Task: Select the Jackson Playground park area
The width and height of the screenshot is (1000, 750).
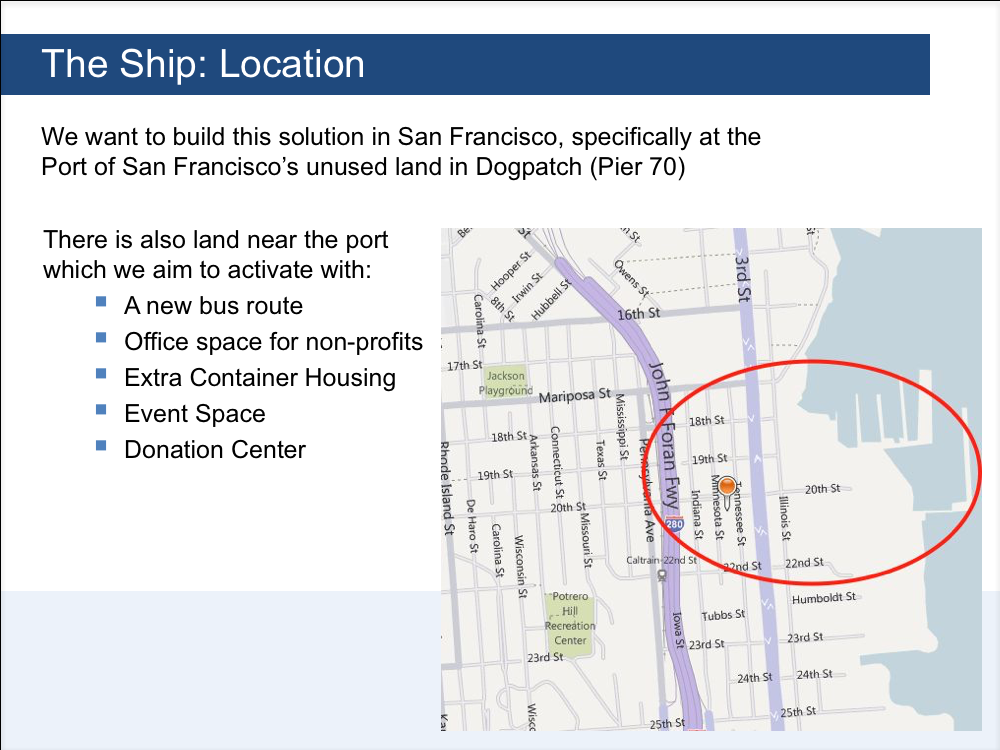Action: click(506, 383)
